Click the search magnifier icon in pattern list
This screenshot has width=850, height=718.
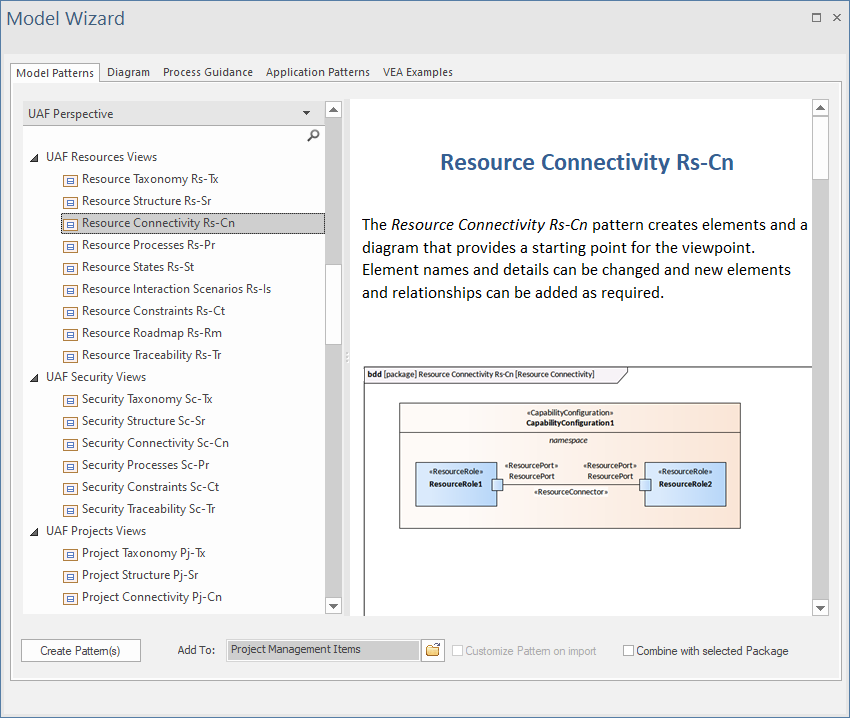[x=313, y=136]
